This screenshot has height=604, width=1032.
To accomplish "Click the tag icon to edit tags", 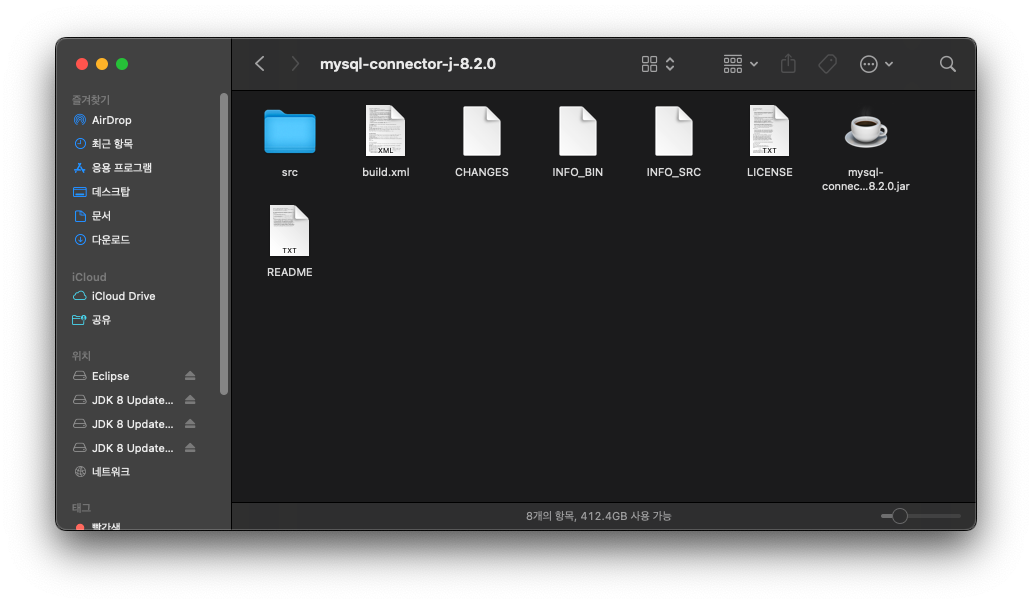I will coord(827,64).
